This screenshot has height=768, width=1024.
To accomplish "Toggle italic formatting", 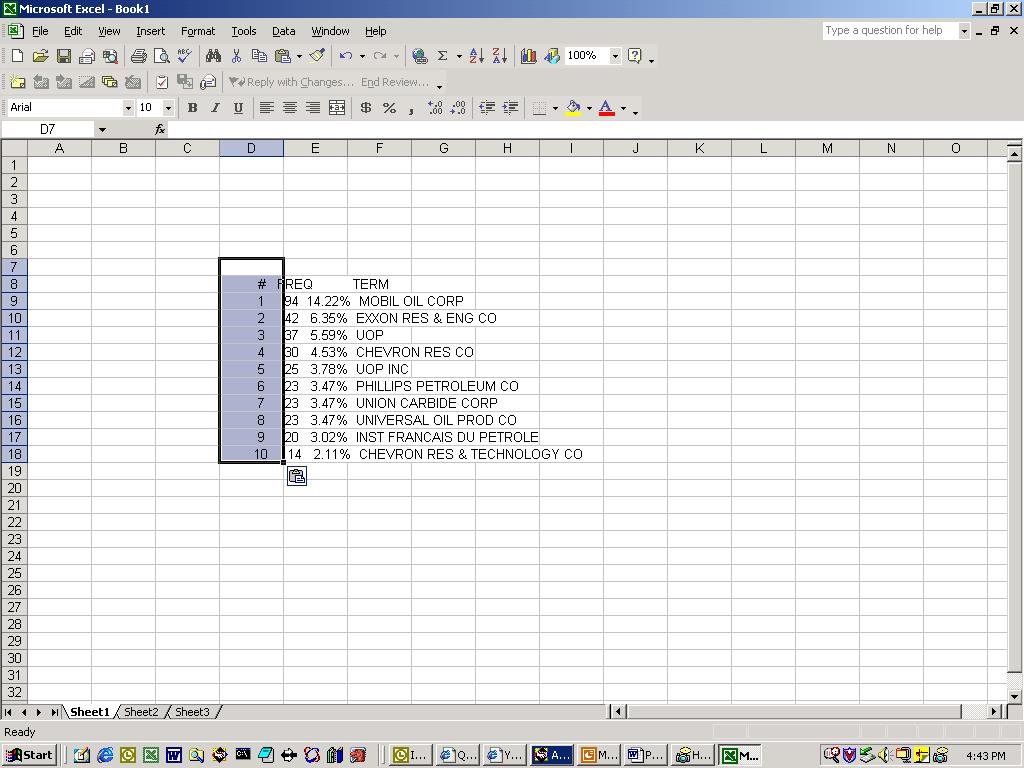I will coord(215,108).
